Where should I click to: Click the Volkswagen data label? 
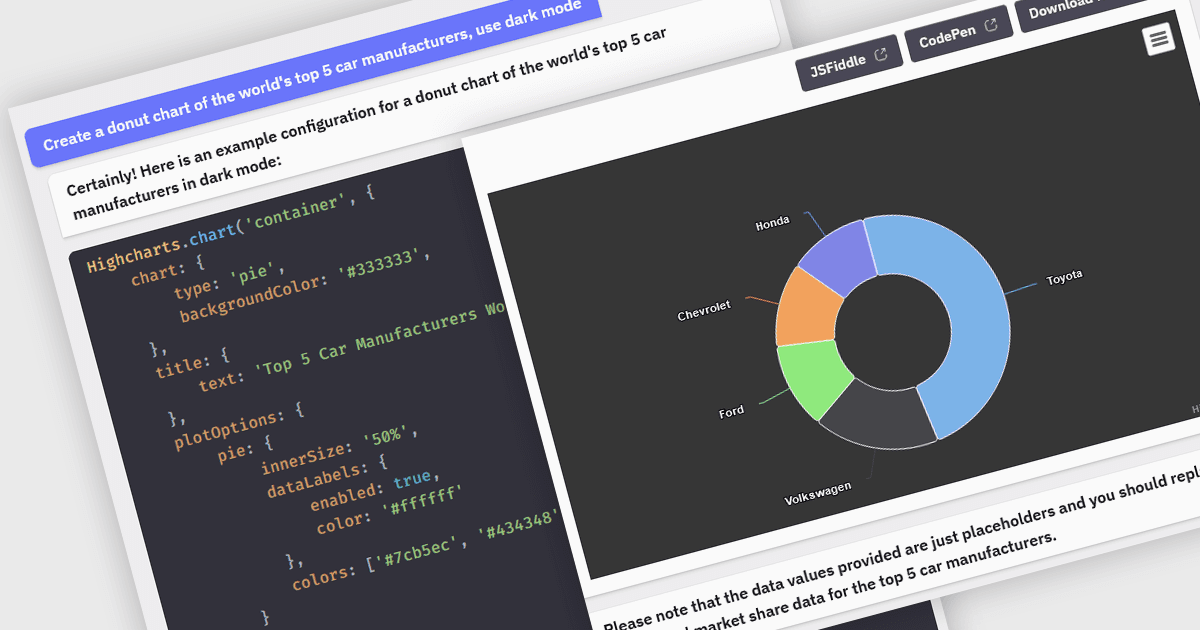point(818,493)
